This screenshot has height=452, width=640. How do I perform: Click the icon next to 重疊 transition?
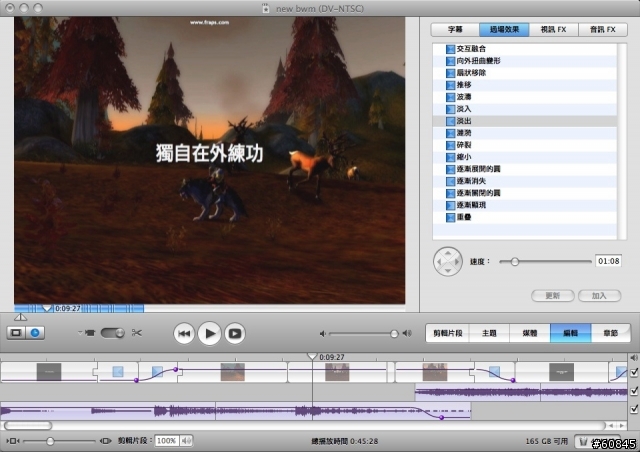450,217
